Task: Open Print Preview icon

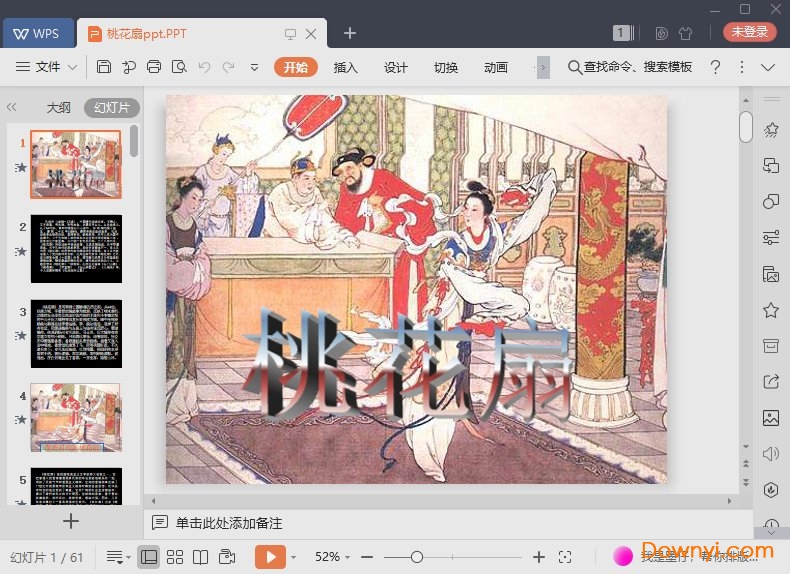Action: tap(179, 67)
